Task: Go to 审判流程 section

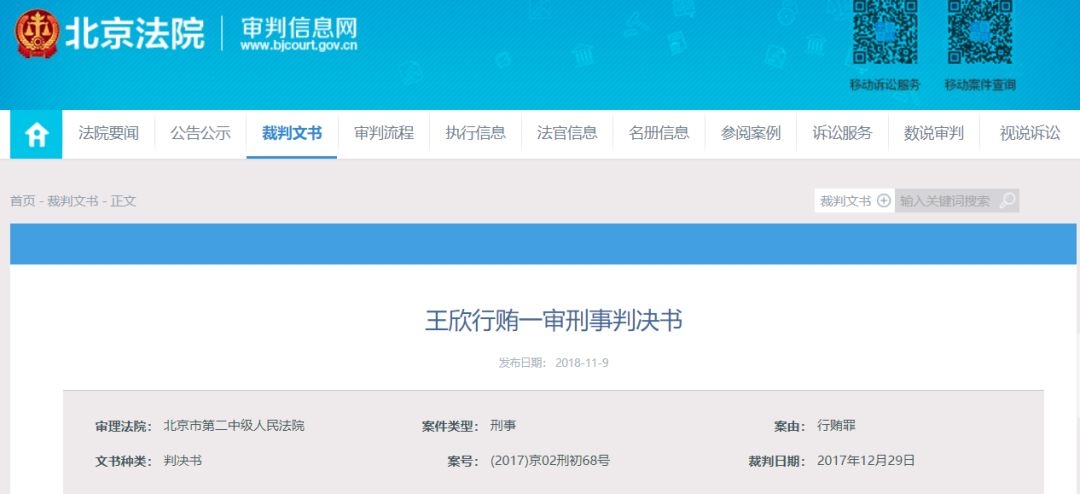Action: (383, 133)
